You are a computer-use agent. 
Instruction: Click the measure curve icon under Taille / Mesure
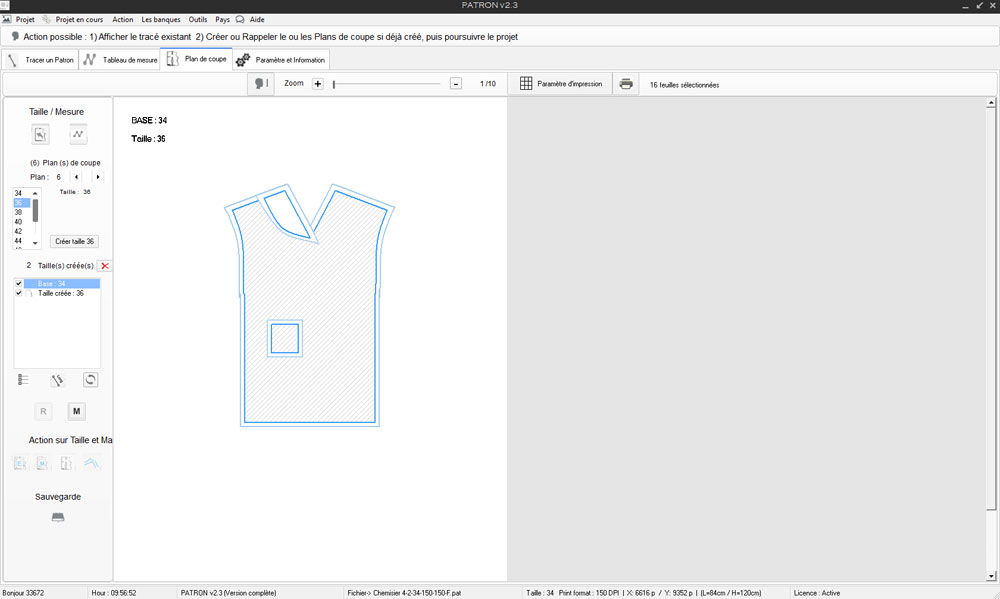(78, 134)
